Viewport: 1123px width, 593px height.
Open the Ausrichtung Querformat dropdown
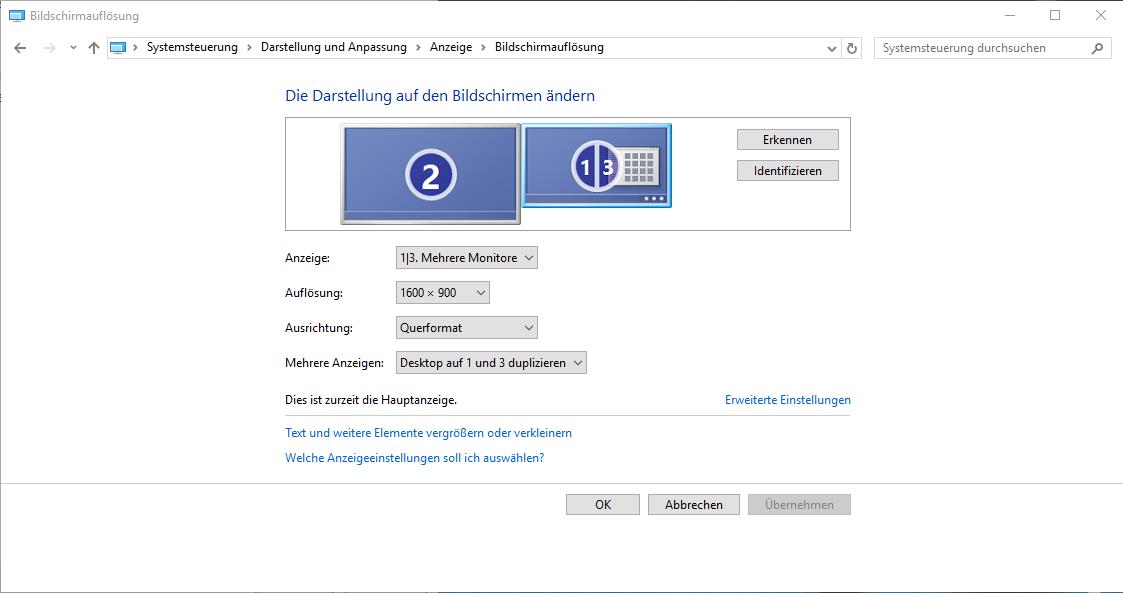466,328
